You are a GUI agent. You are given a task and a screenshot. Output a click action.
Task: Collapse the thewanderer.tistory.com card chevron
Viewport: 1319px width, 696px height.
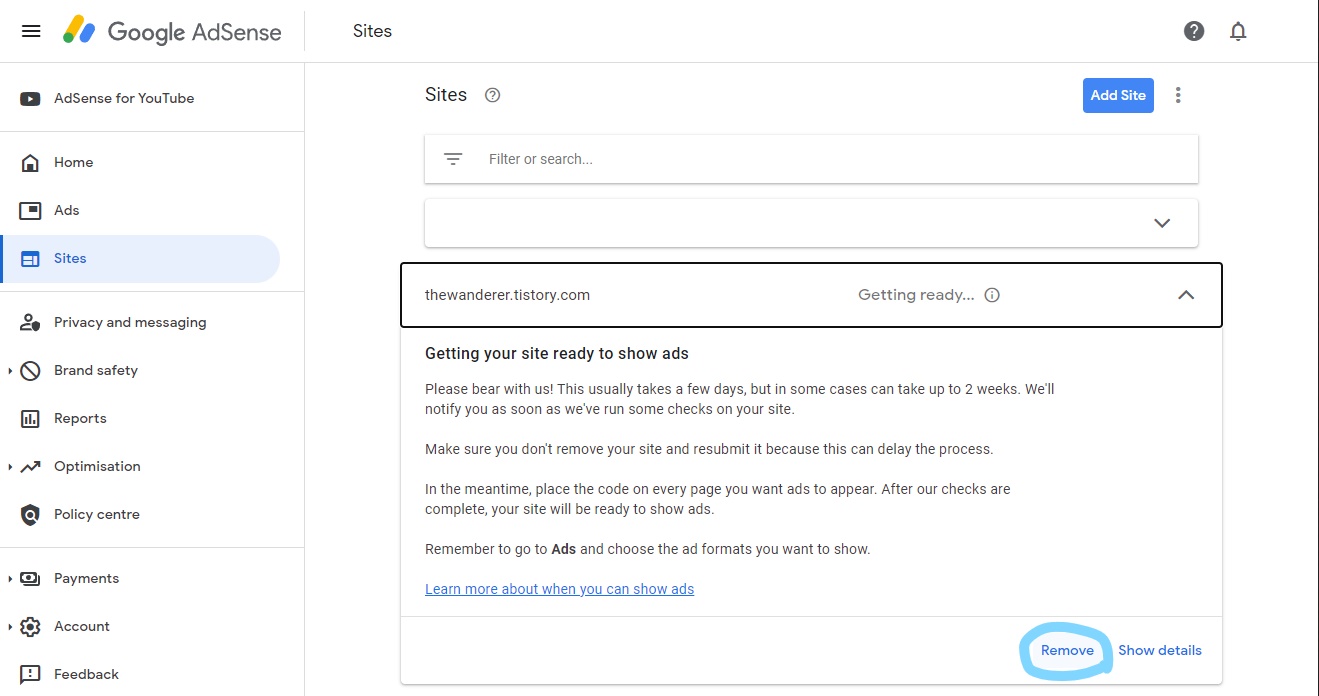[1186, 295]
